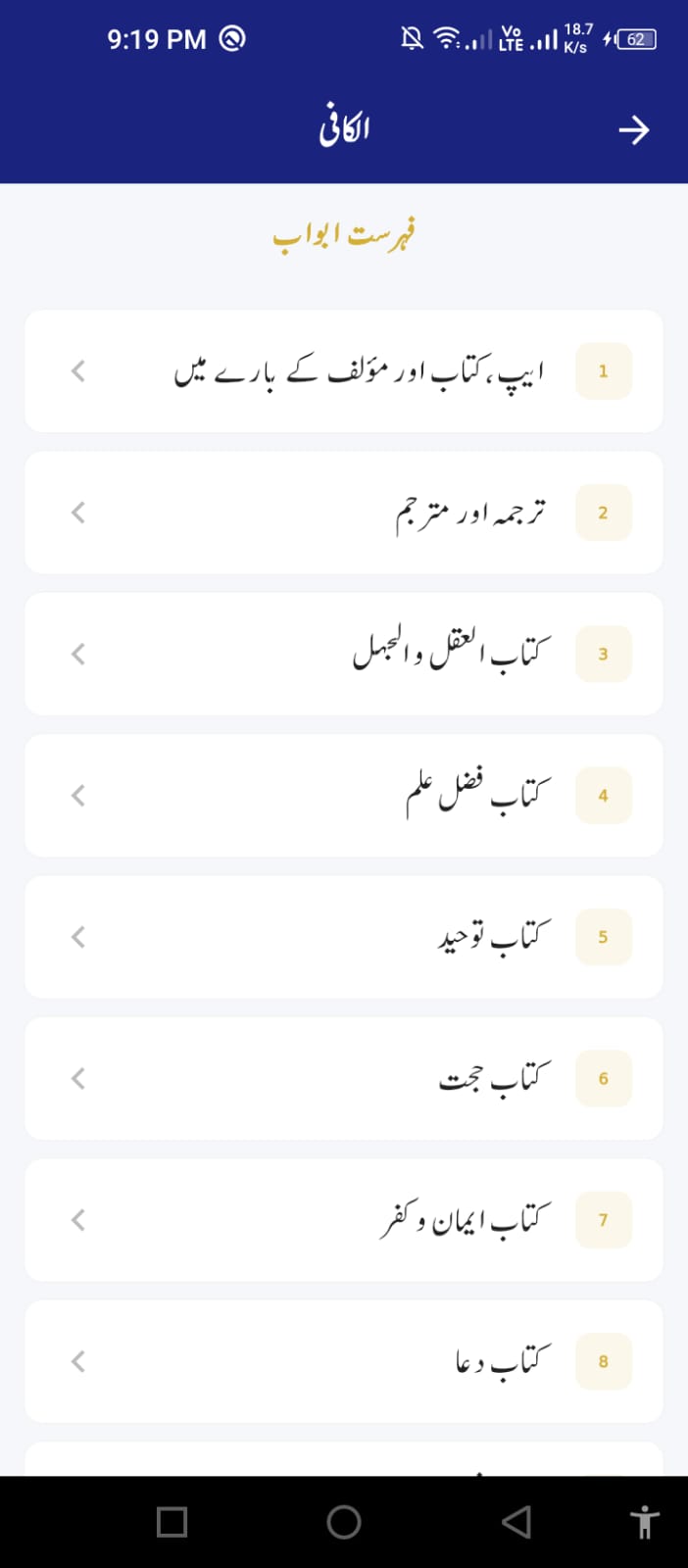The image size is (688, 1568).
Task: Expand the chevron for کتاب العقل و الجہل
Action: click(77, 654)
